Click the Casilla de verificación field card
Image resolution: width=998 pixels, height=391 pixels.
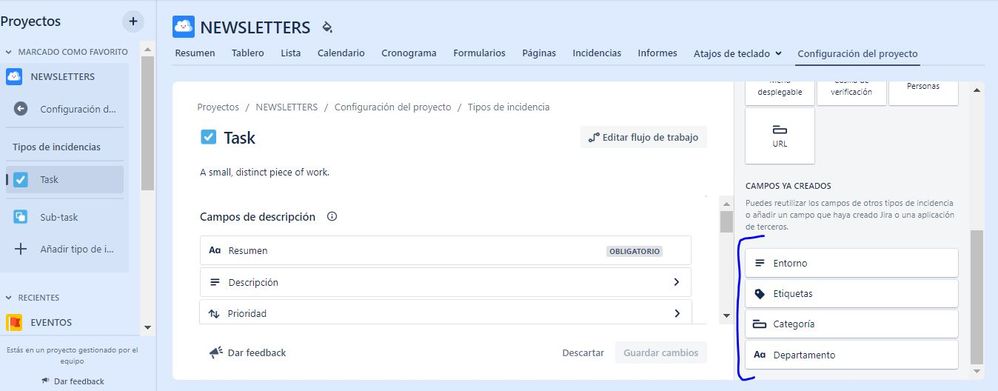(852, 93)
